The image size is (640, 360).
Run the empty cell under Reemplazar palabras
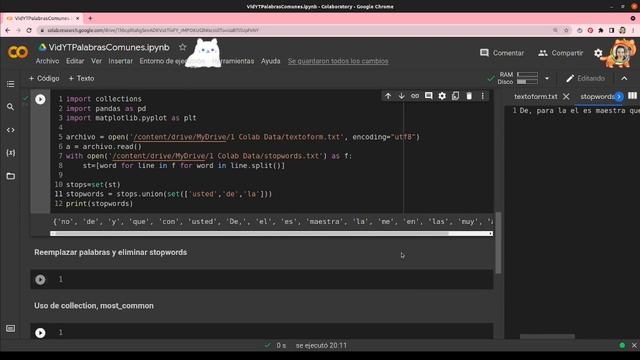pyautogui.click(x=40, y=280)
